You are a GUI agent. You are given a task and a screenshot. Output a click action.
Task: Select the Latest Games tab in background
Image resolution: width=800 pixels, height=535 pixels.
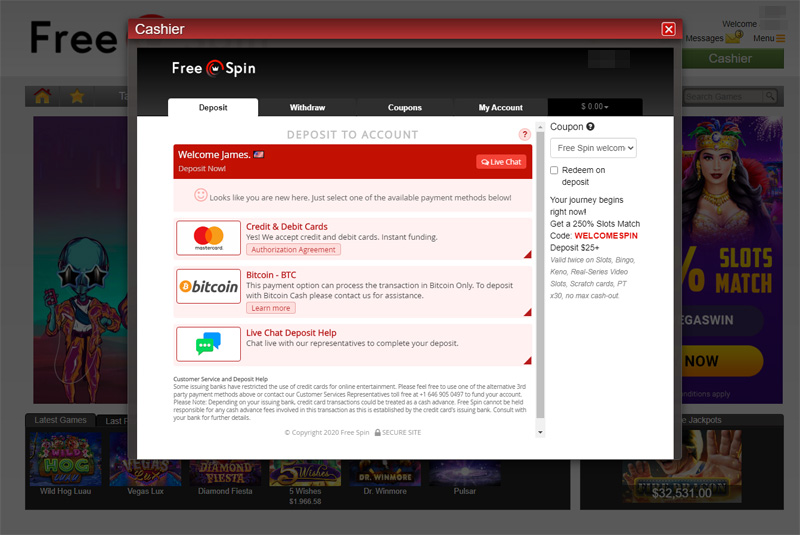click(60, 420)
